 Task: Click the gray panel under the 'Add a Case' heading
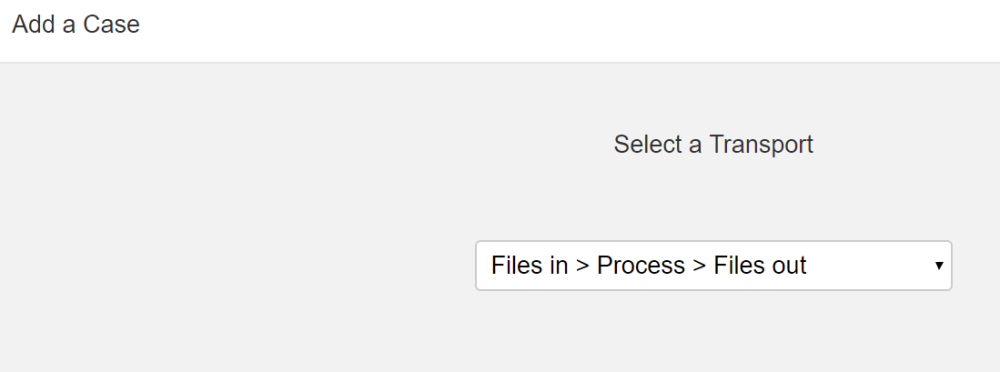coord(236,128)
